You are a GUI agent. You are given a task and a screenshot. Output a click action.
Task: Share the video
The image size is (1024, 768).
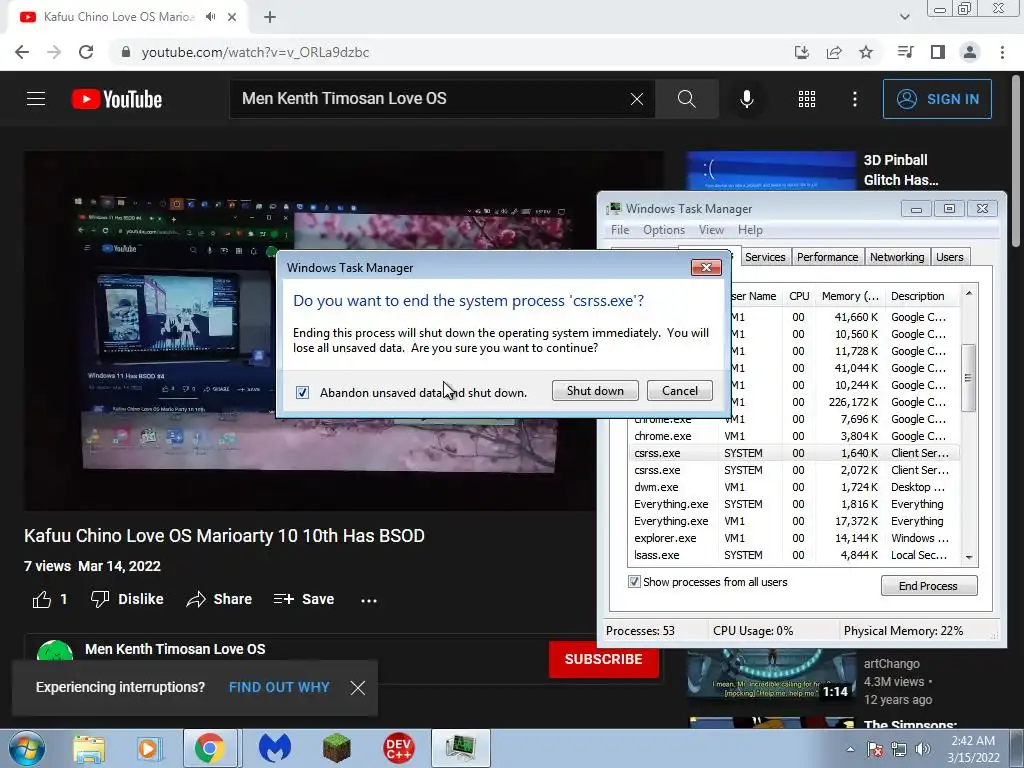219,599
